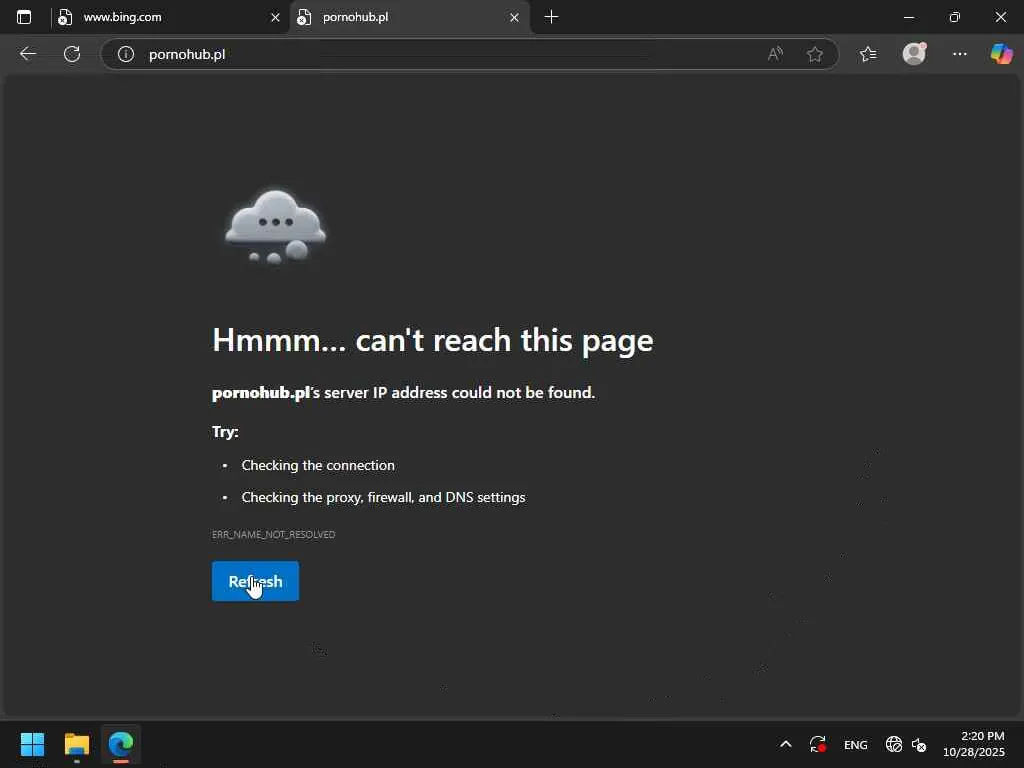The width and height of the screenshot is (1024, 768).
Task: Open the tab actions menu icon
Action: tap(24, 17)
